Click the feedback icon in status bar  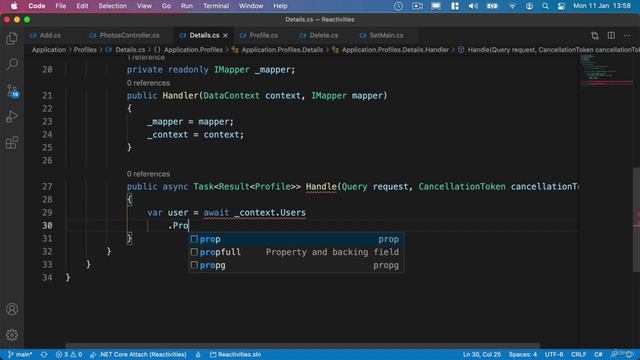[613, 354]
